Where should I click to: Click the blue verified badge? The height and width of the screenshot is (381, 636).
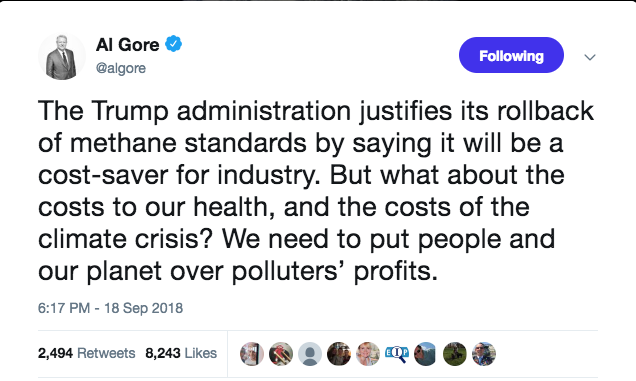(x=173, y=44)
